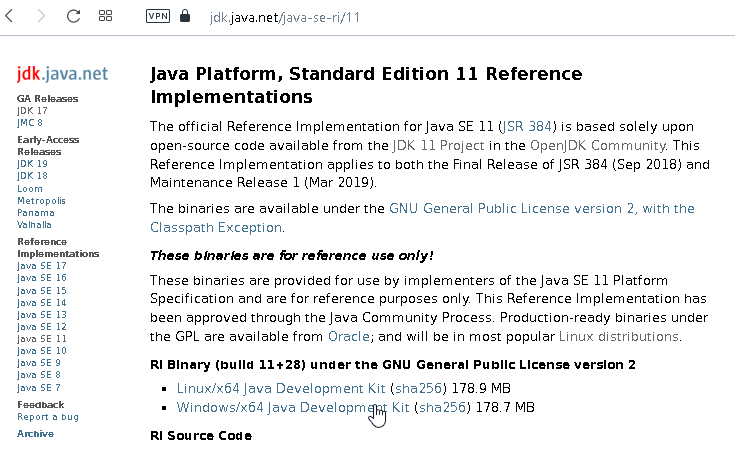Select Java SE 17 reference implementation
The image size is (735, 452).
pos(42,266)
